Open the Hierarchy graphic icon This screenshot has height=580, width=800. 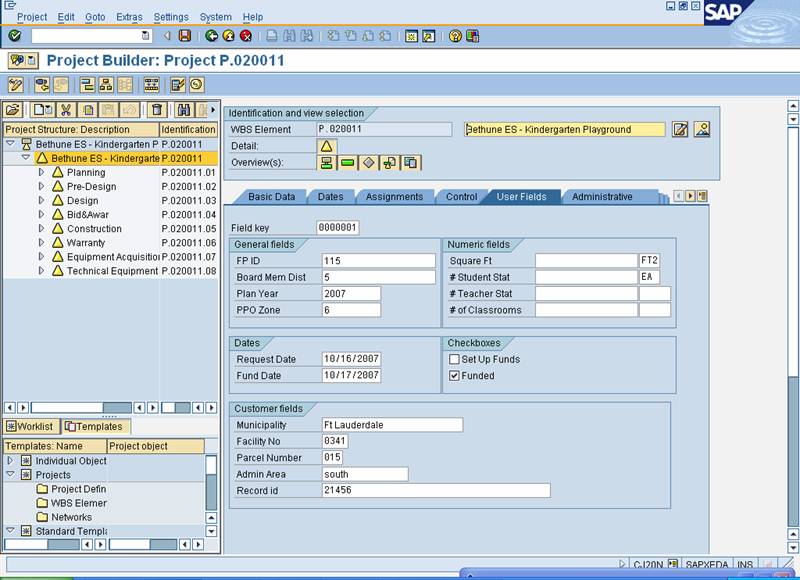coord(106,85)
